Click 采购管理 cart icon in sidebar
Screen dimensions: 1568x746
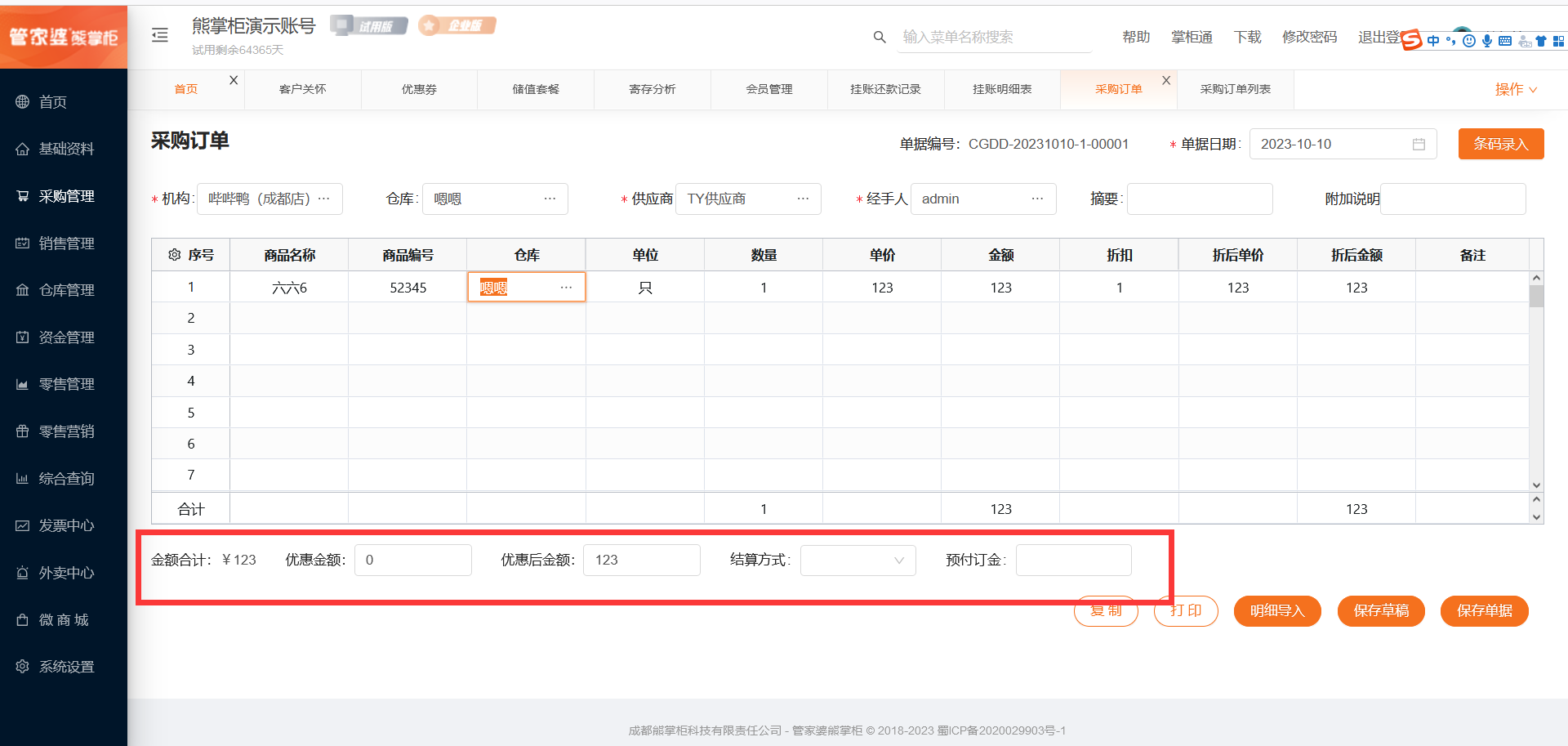click(23, 196)
